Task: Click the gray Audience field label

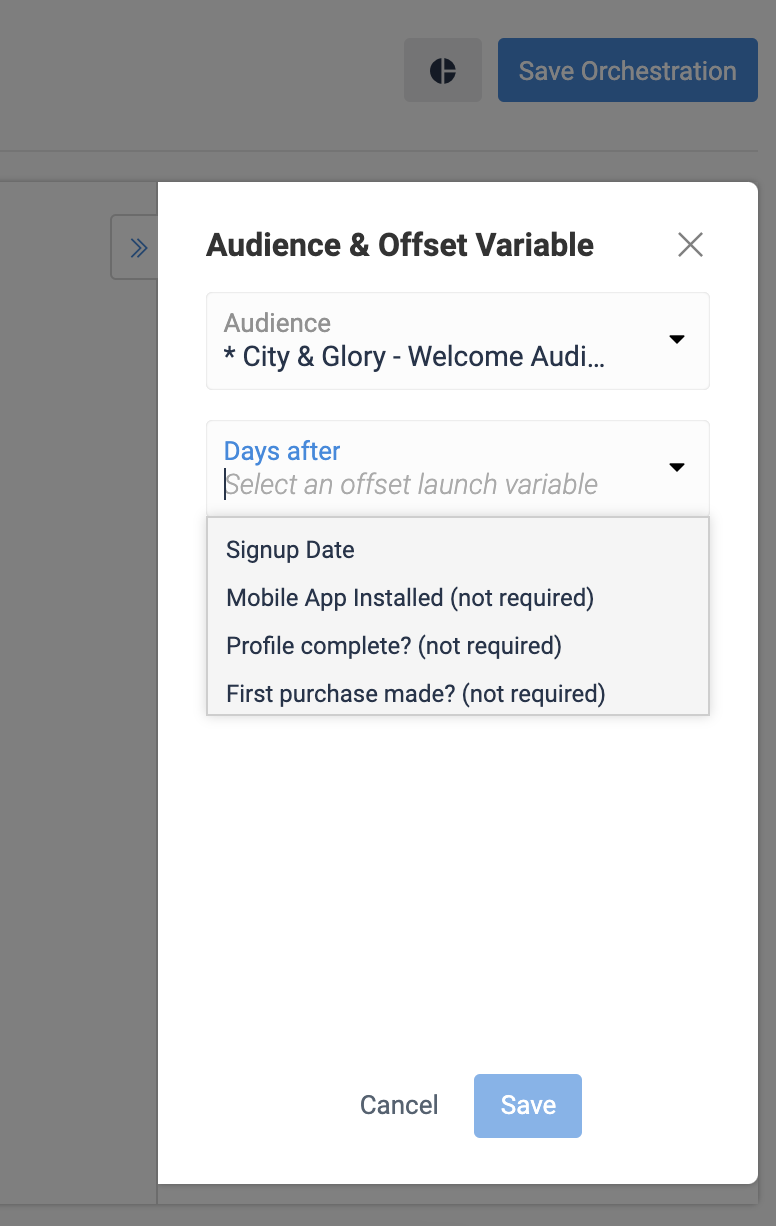Action: pos(277,323)
